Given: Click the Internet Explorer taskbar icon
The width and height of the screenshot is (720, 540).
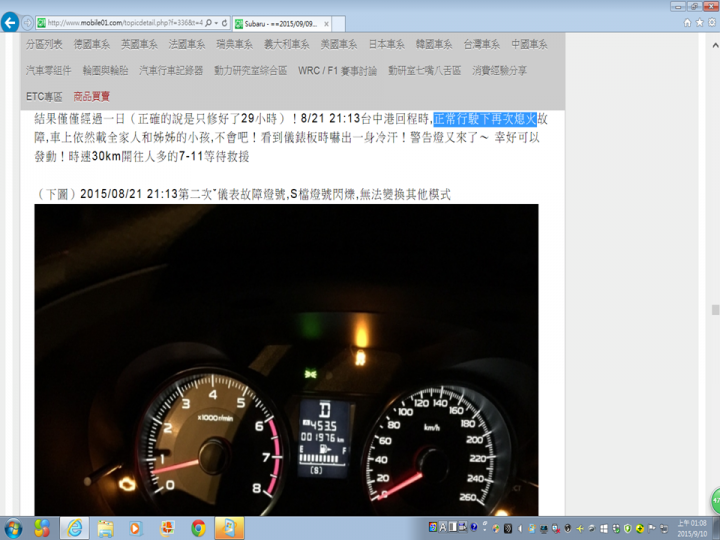Looking at the screenshot, I should [74, 529].
